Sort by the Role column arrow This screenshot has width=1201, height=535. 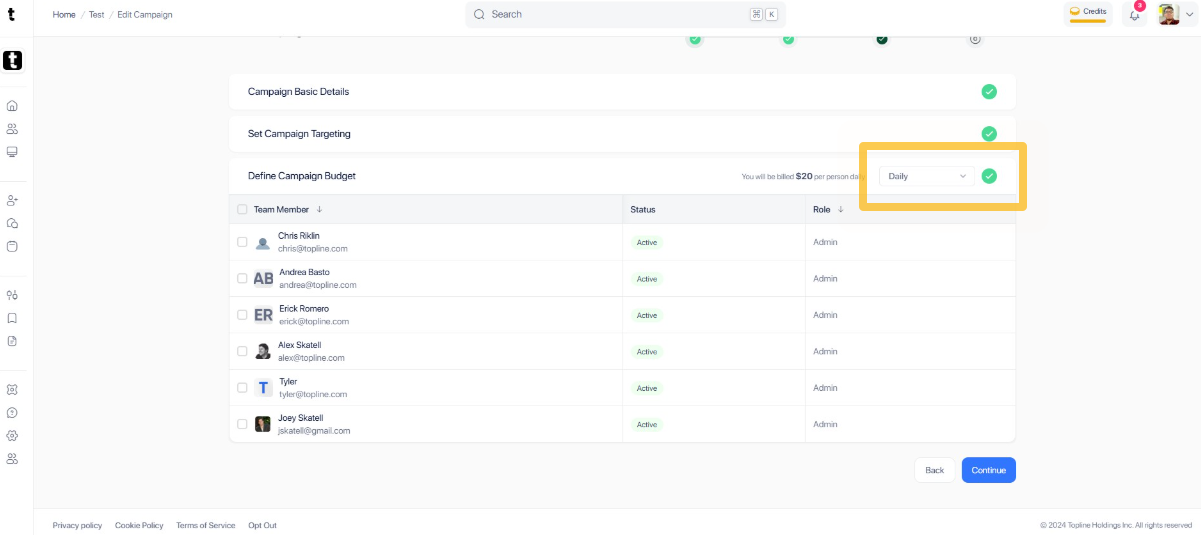(840, 209)
